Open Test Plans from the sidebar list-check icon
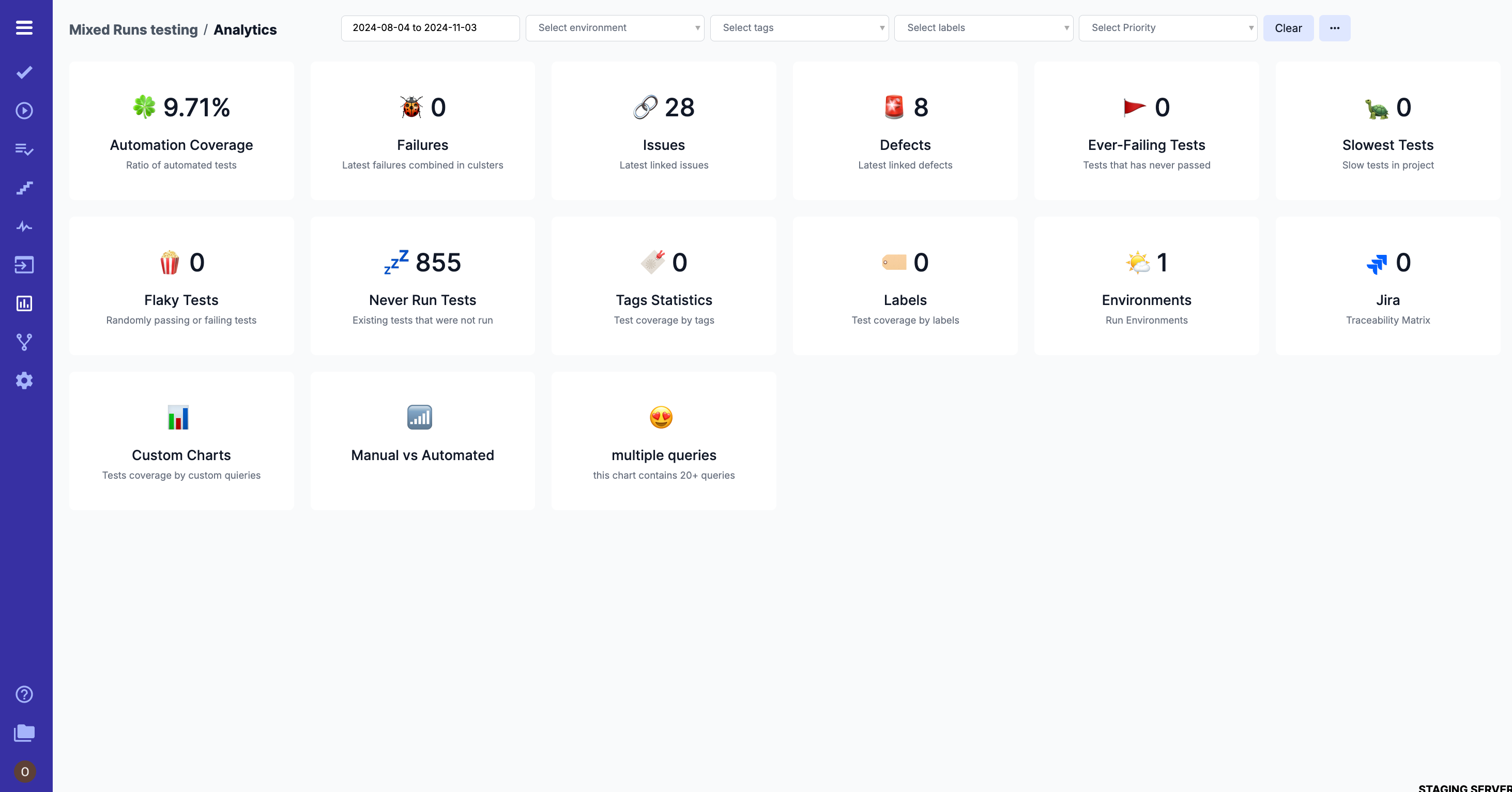The width and height of the screenshot is (1512, 792). click(x=24, y=150)
